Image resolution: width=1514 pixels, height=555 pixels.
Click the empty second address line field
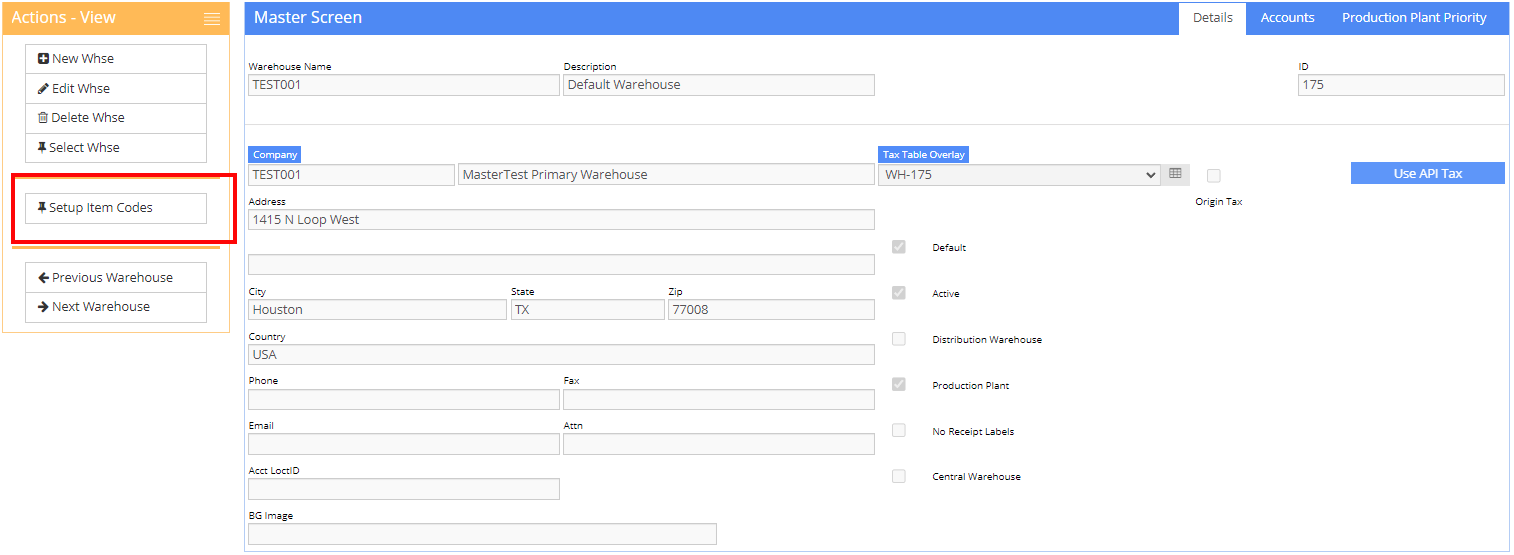pyautogui.click(x=561, y=265)
